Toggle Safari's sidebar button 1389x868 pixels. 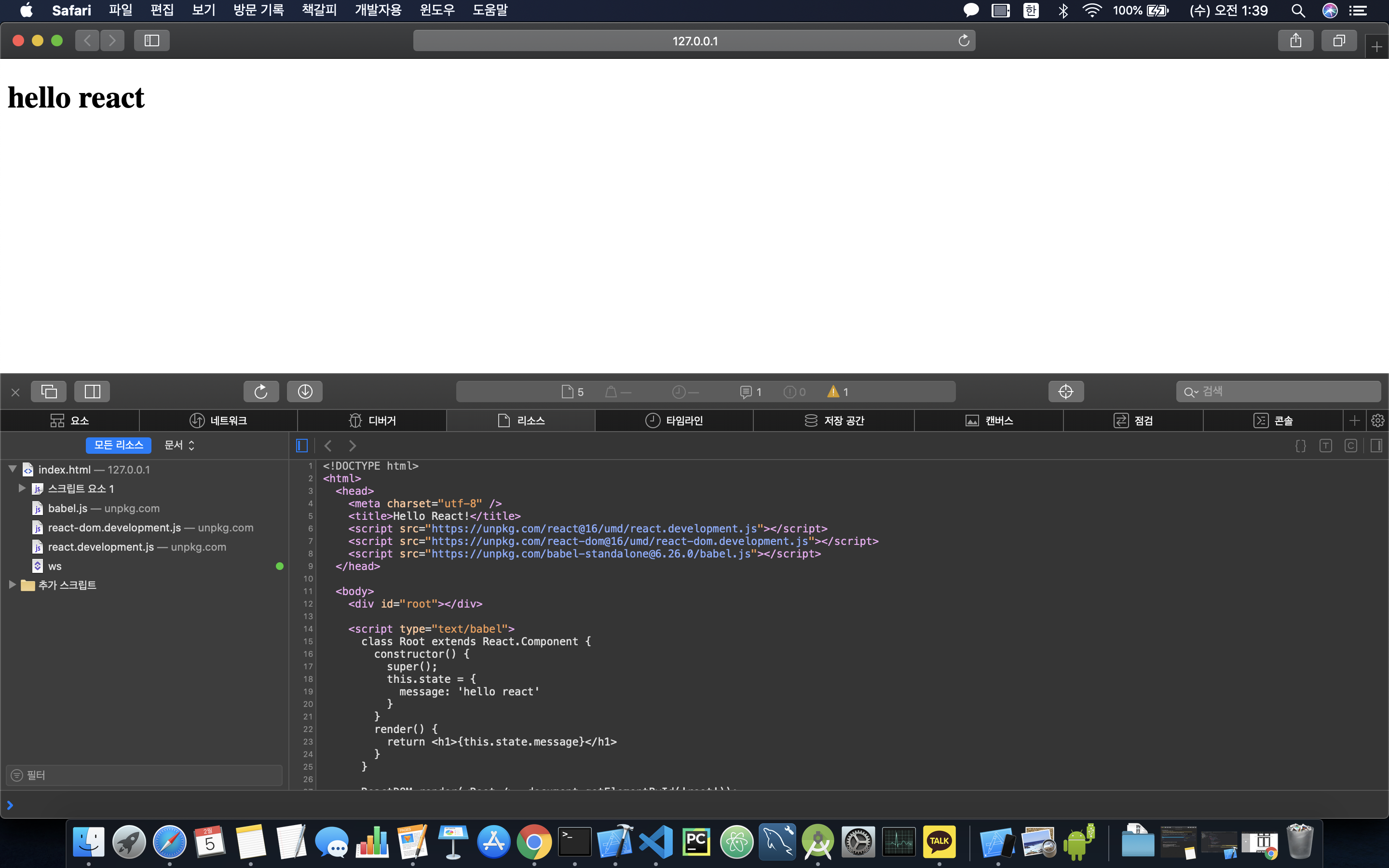(x=151, y=41)
